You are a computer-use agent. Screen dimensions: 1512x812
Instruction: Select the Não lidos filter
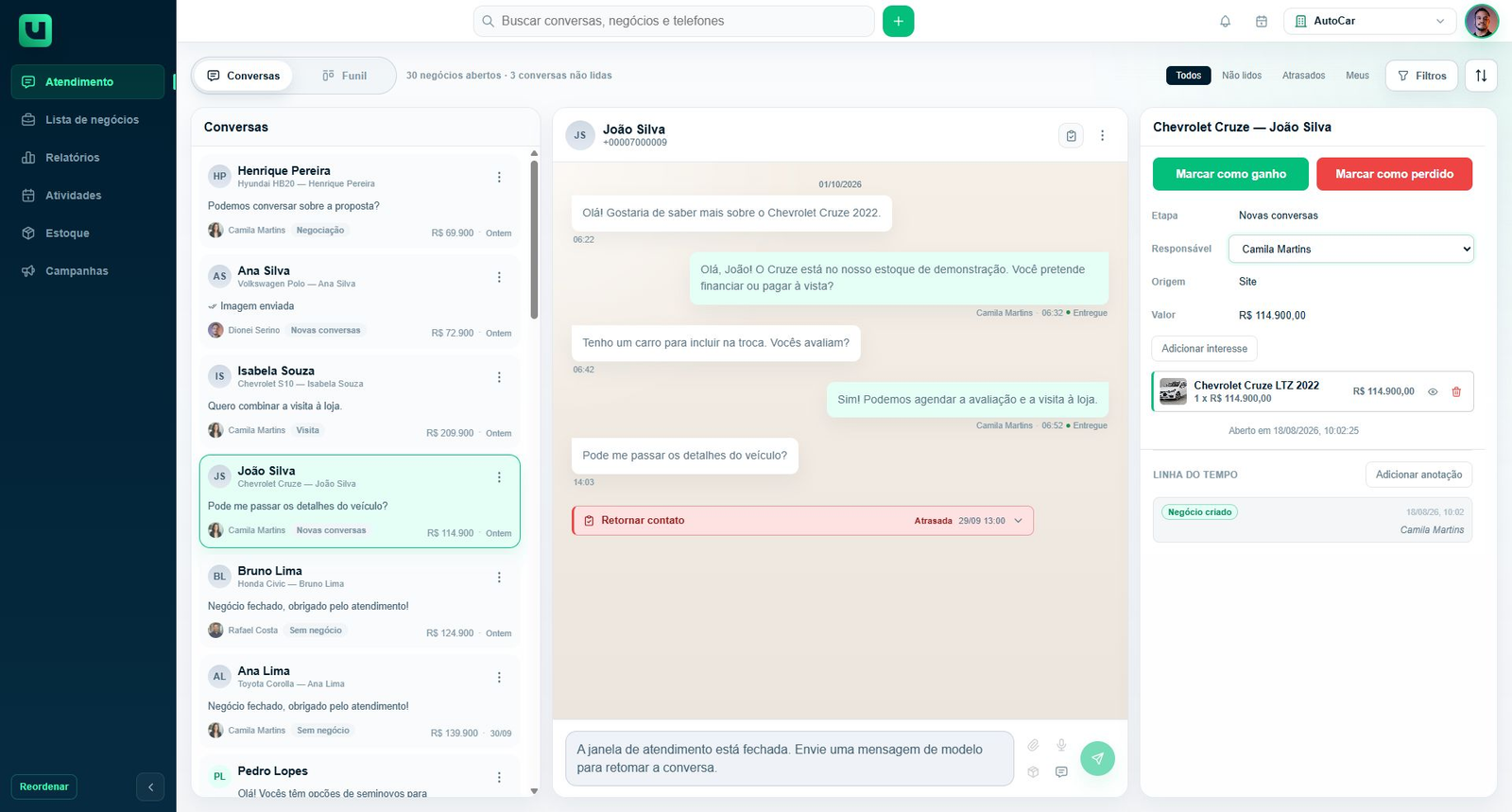tap(1242, 76)
